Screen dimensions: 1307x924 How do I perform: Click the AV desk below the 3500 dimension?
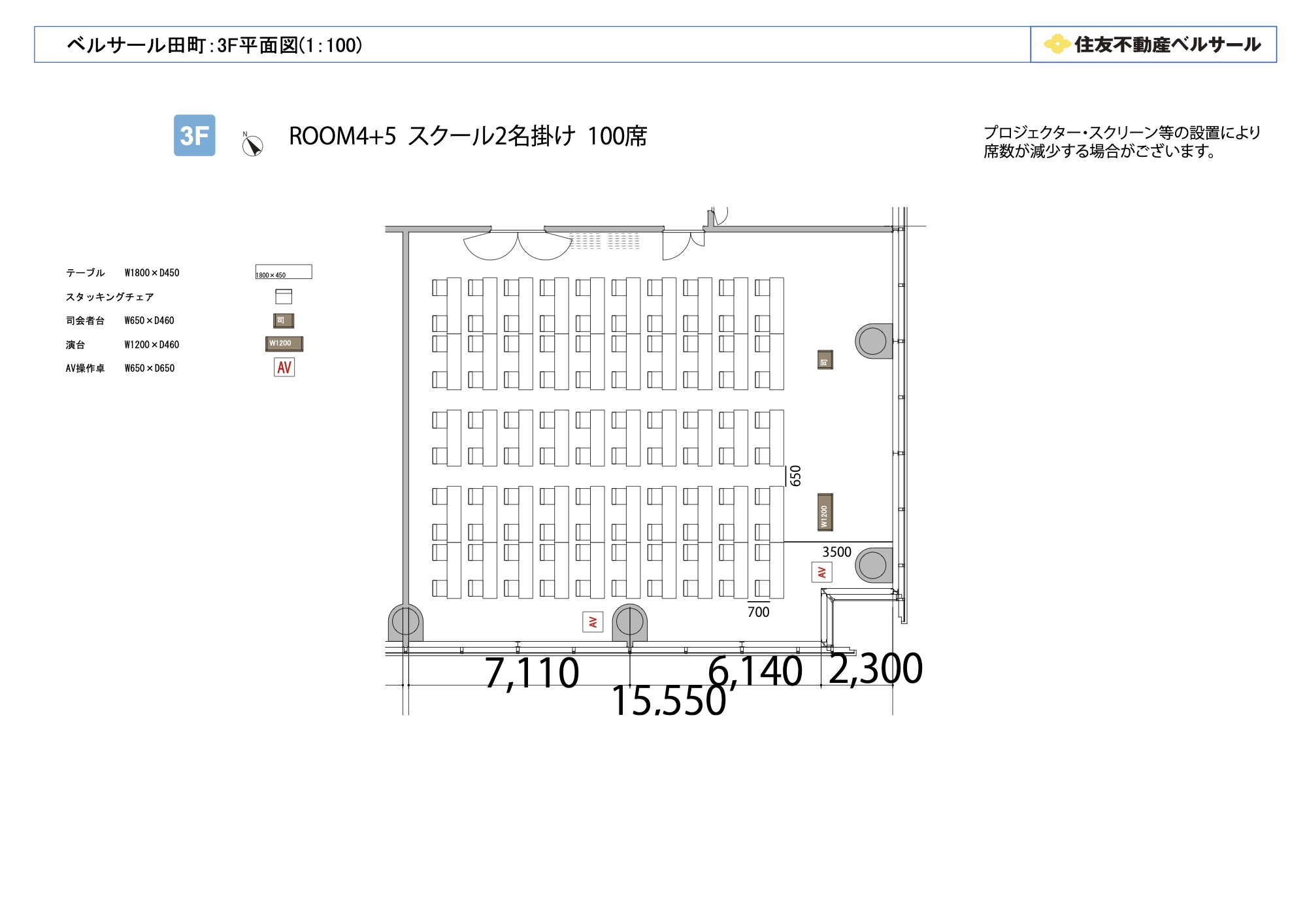pyautogui.click(x=821, y=572)
